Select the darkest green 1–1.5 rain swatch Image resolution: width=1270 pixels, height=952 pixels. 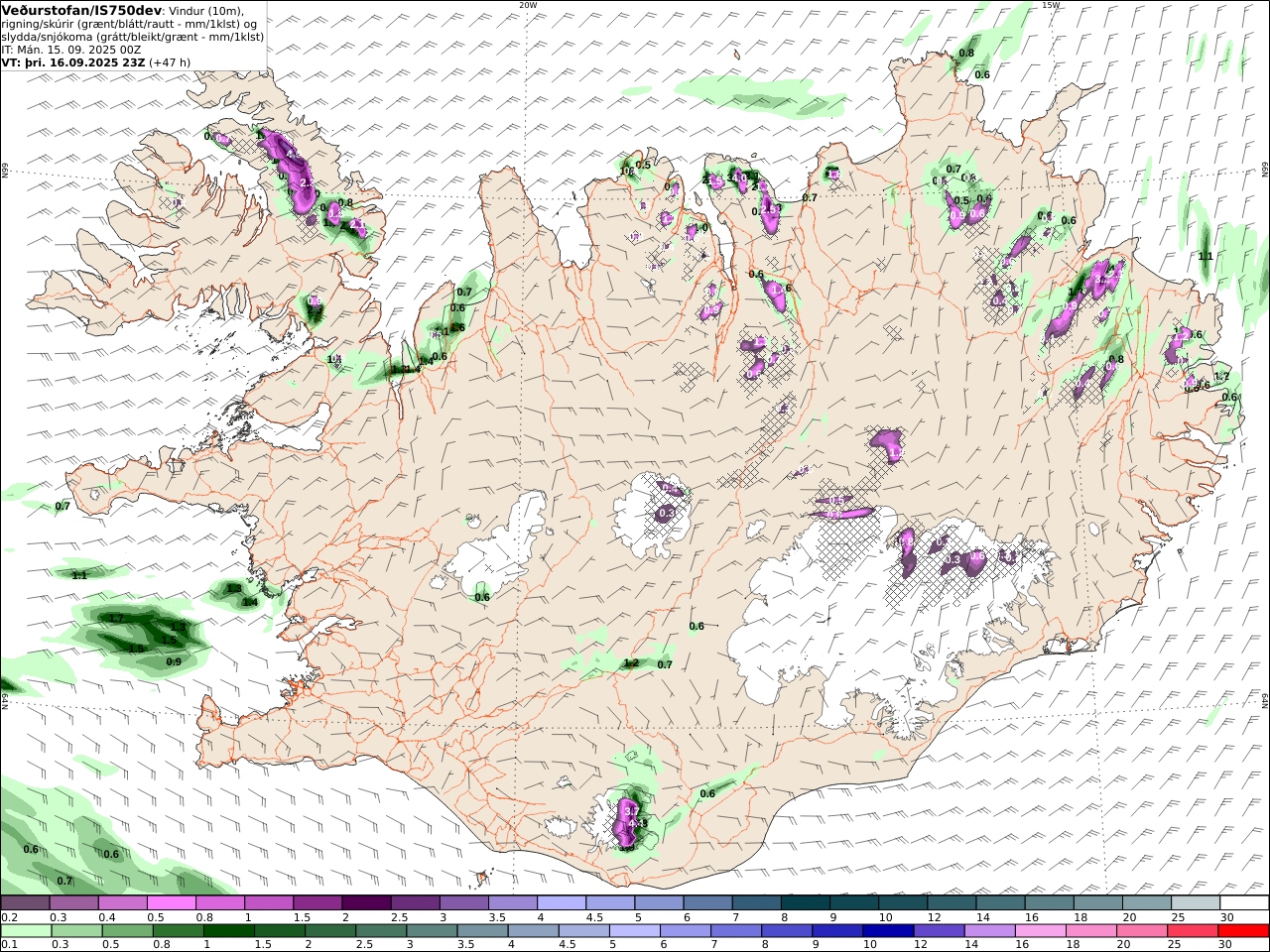(x=229, y=931)
